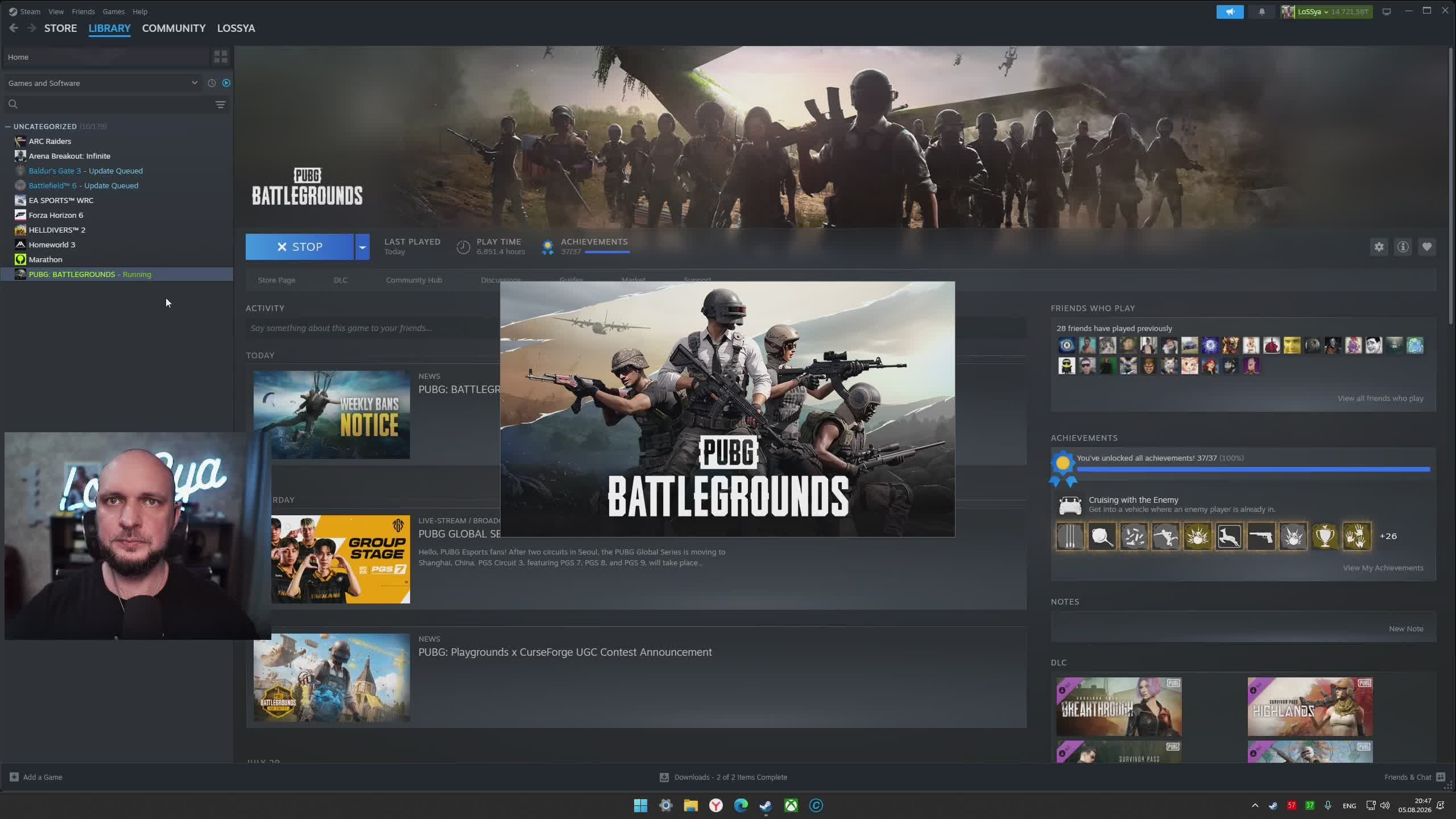Open Games and Software filter dropdown
Image resolution: width=1456 pixels, height=819 pixels.
pos(103,83)
